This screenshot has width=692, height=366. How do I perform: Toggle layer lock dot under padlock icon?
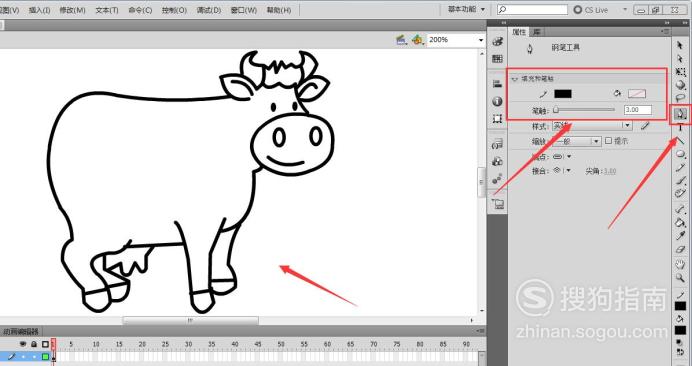[x=34, y=356]
